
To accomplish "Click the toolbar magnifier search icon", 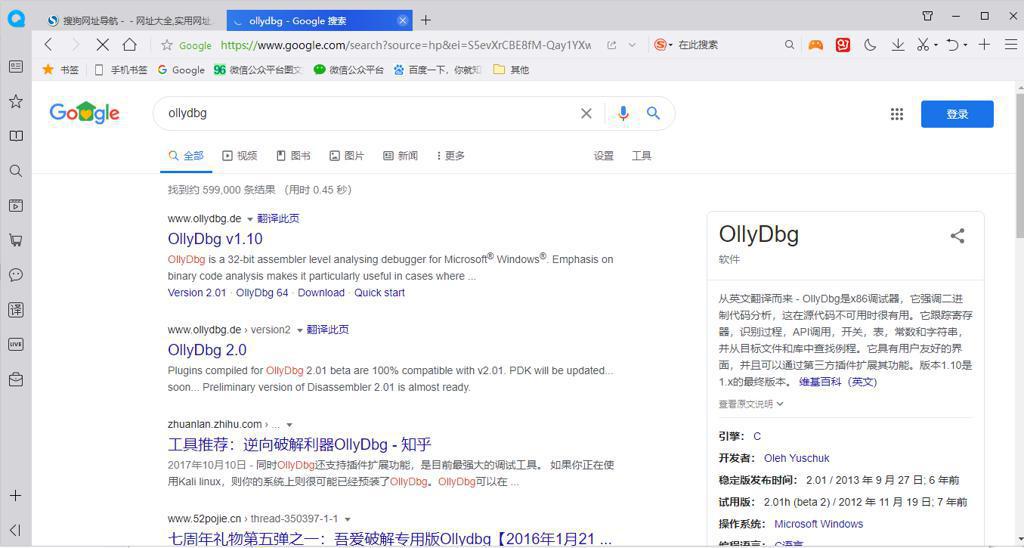I will (790, 45).
